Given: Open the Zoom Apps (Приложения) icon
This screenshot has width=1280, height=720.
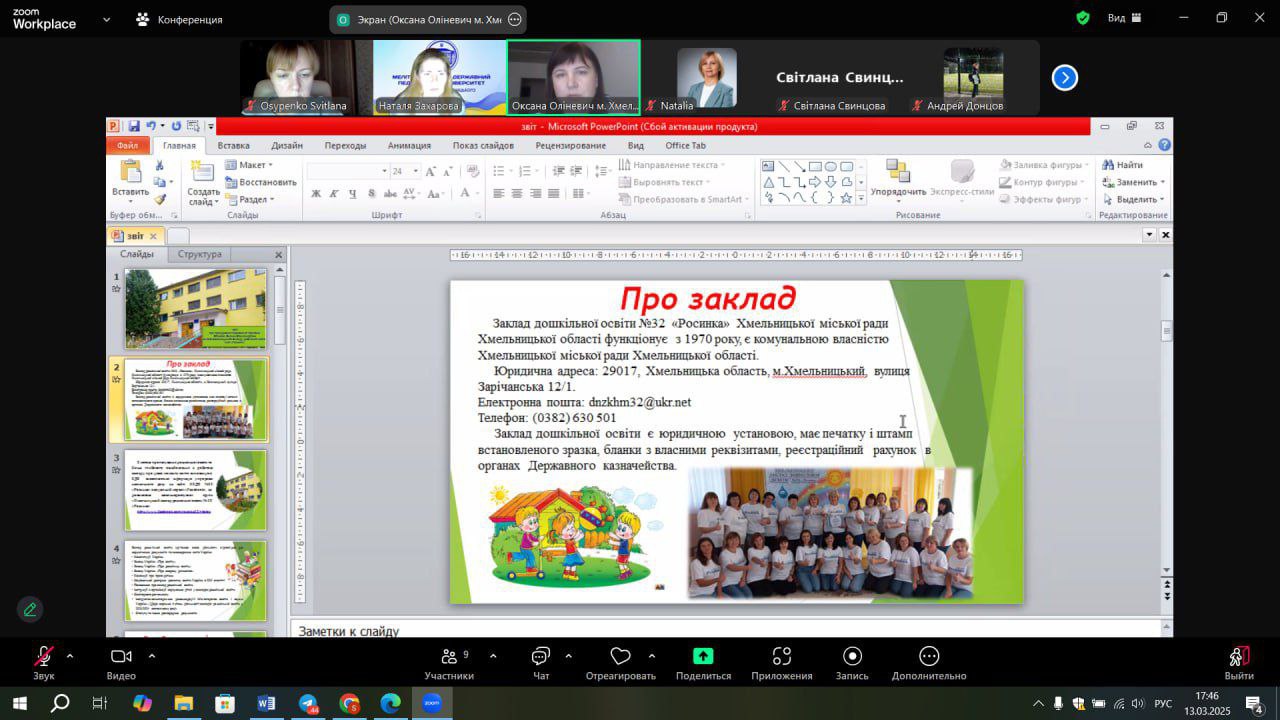Looking at the screenshot, I should (x=782, y=657).
